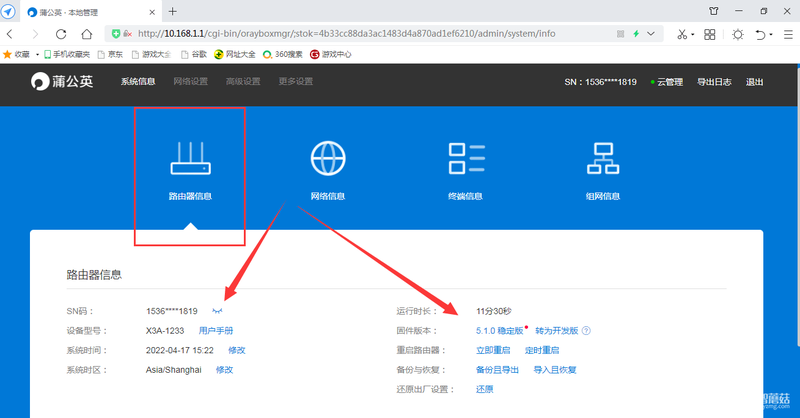Screen dimensions: 800x418
Task: Click 导出日志 to export logs
Action: point(714,82)
